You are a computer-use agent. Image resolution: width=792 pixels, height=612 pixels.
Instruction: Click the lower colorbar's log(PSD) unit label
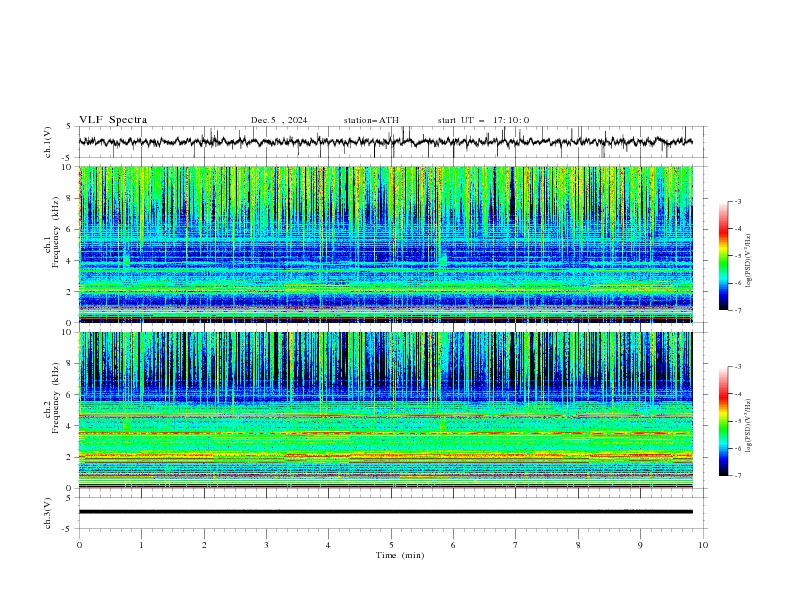point(749,425)
